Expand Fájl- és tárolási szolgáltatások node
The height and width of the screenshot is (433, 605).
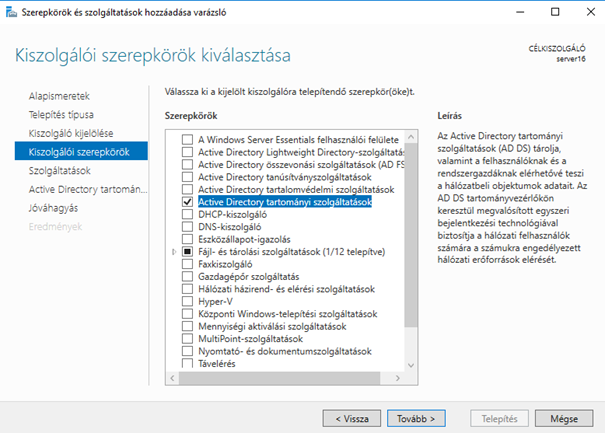pyautogui.click(x=175, y=252)
